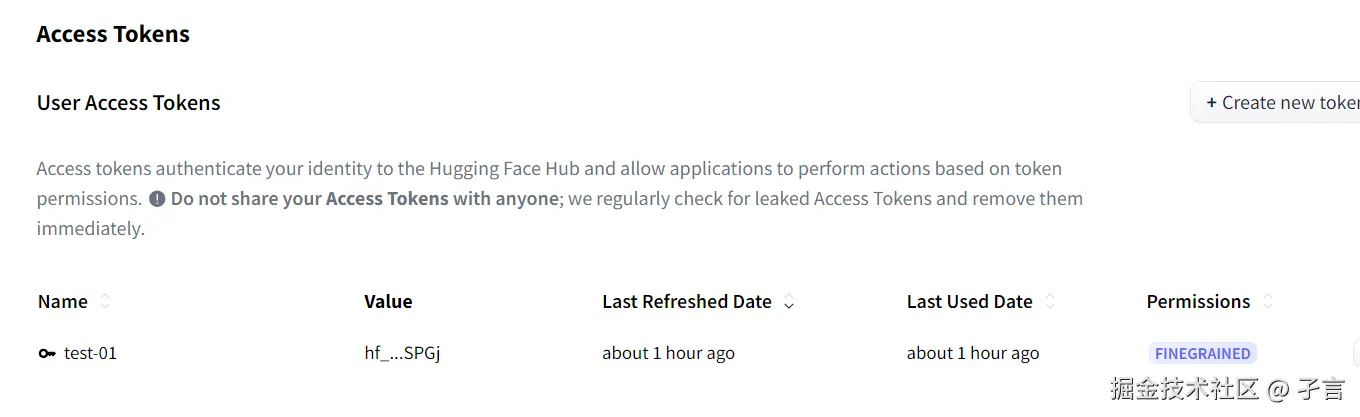Viewport: 1360px width, 417px height.
Task: Click the Create new token button
Action: [1280, 102]
